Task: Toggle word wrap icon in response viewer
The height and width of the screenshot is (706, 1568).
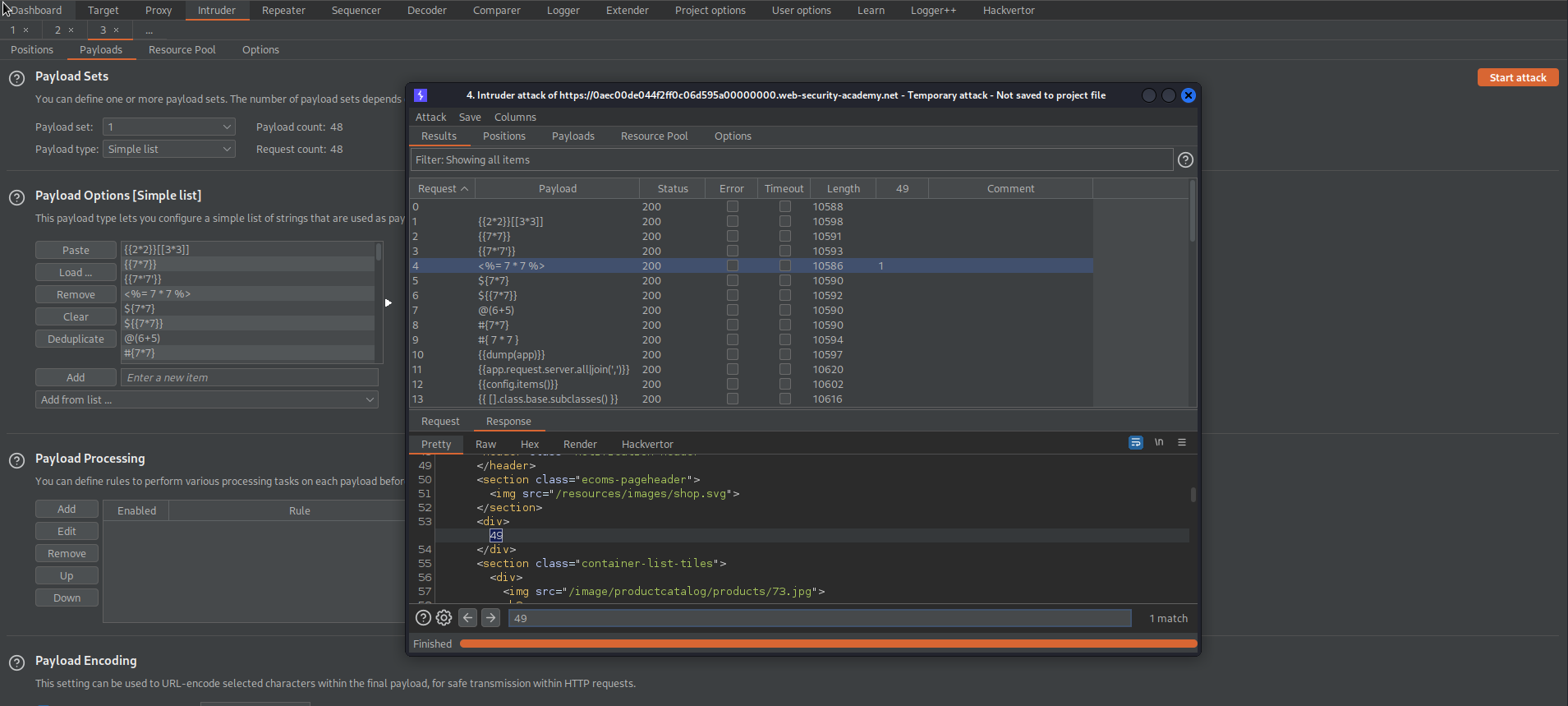Action: pos(1136,442)
